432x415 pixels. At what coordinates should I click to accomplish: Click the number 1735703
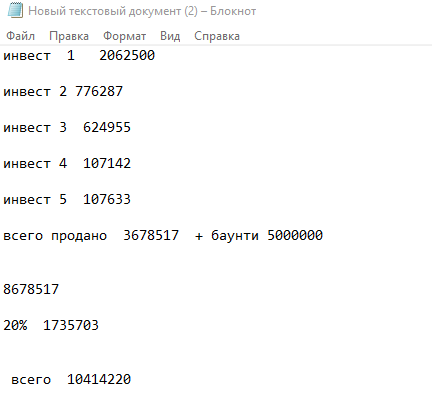pyautogui.click(x=71, y=325)
